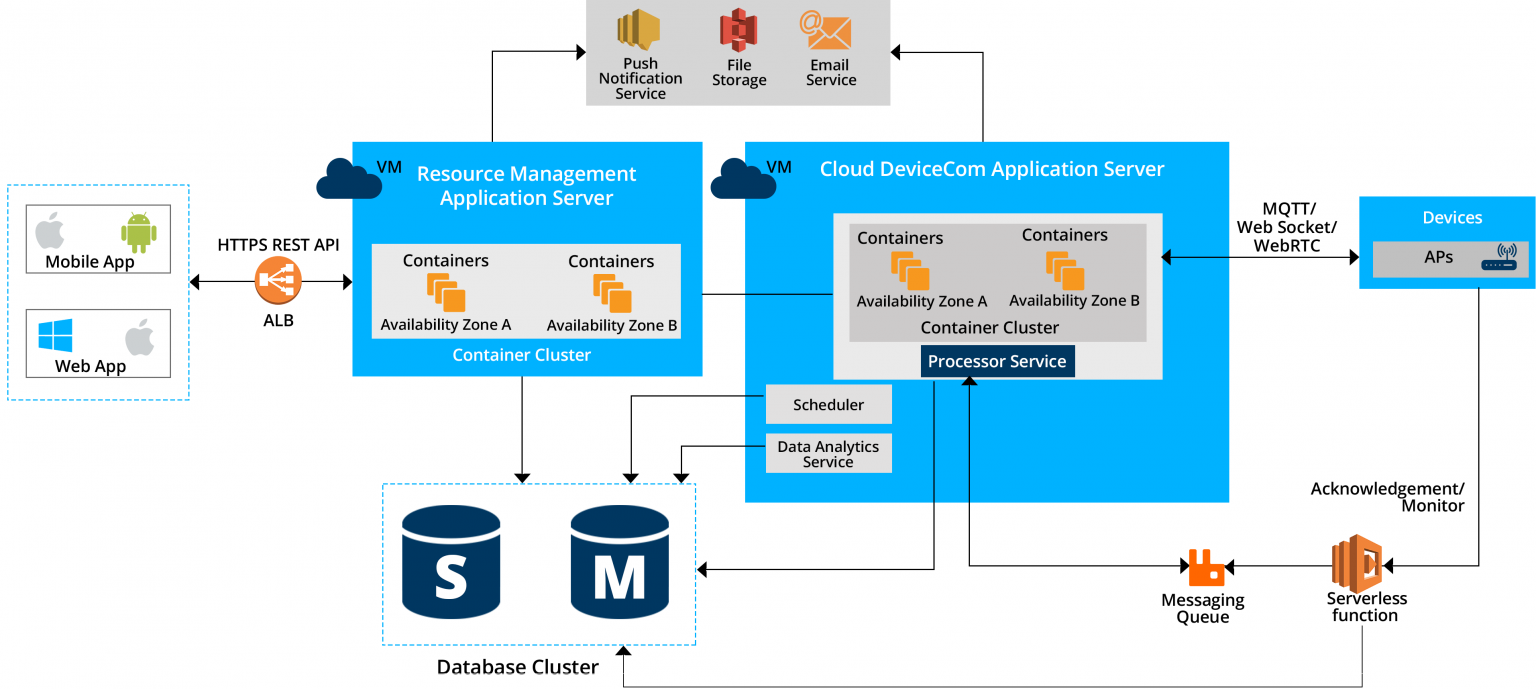Click the Cloud DeviceCom Application Server header
The image size is (1536, 689).
991,169
